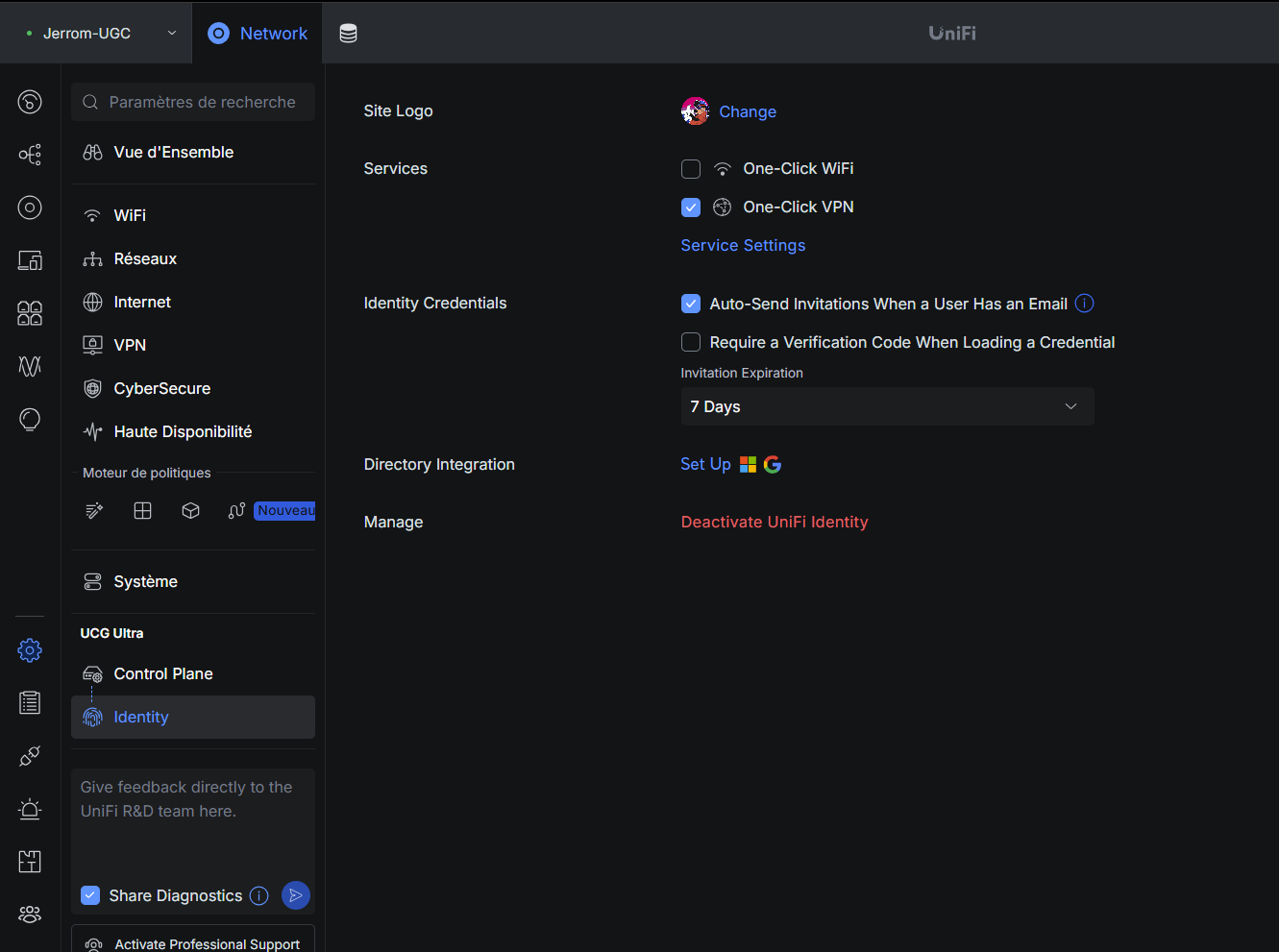Click the table grid policy engine icon
The width and height of the screenshot is (1279, 952).
pyautogui.click(x=142, y=510)
